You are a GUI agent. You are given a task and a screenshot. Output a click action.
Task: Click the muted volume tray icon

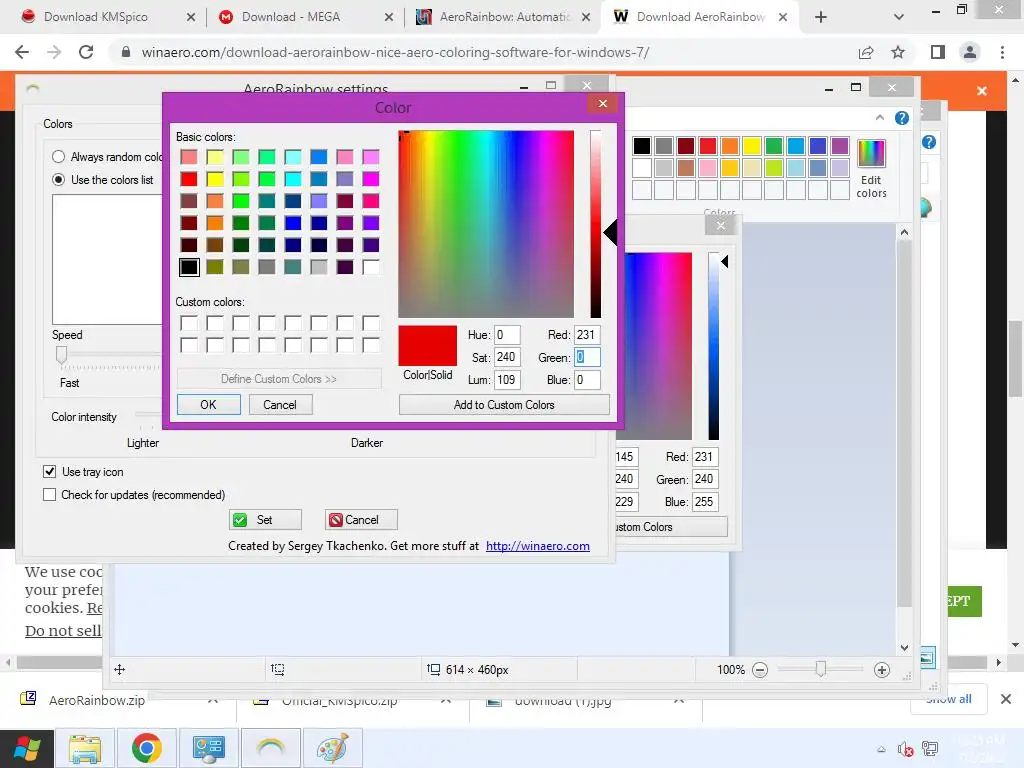pos(905,749)
